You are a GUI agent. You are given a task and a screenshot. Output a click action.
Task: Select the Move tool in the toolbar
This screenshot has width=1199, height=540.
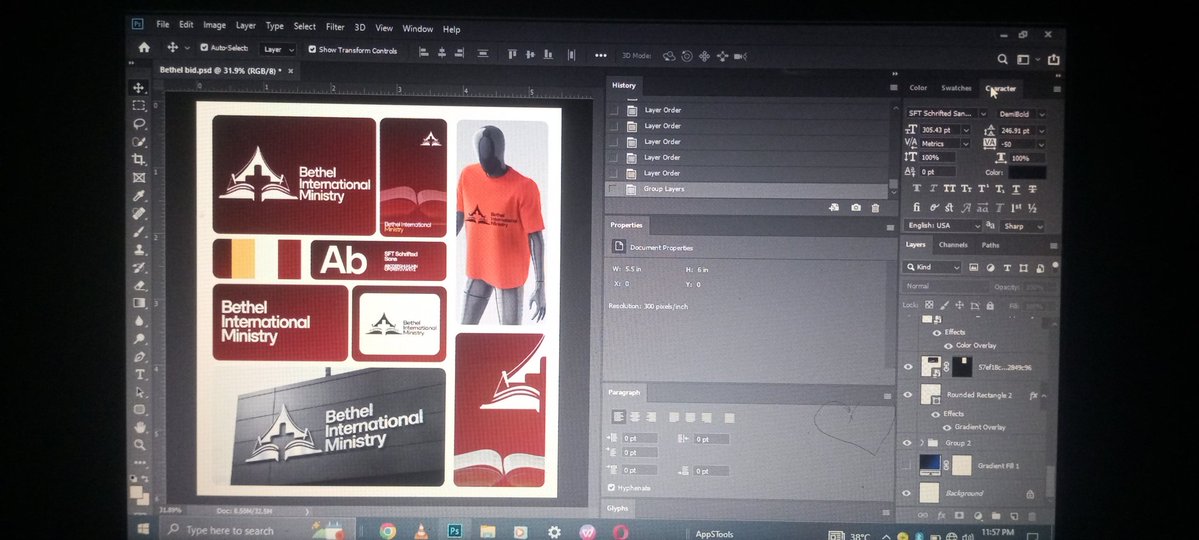click(x=138, y=88)
